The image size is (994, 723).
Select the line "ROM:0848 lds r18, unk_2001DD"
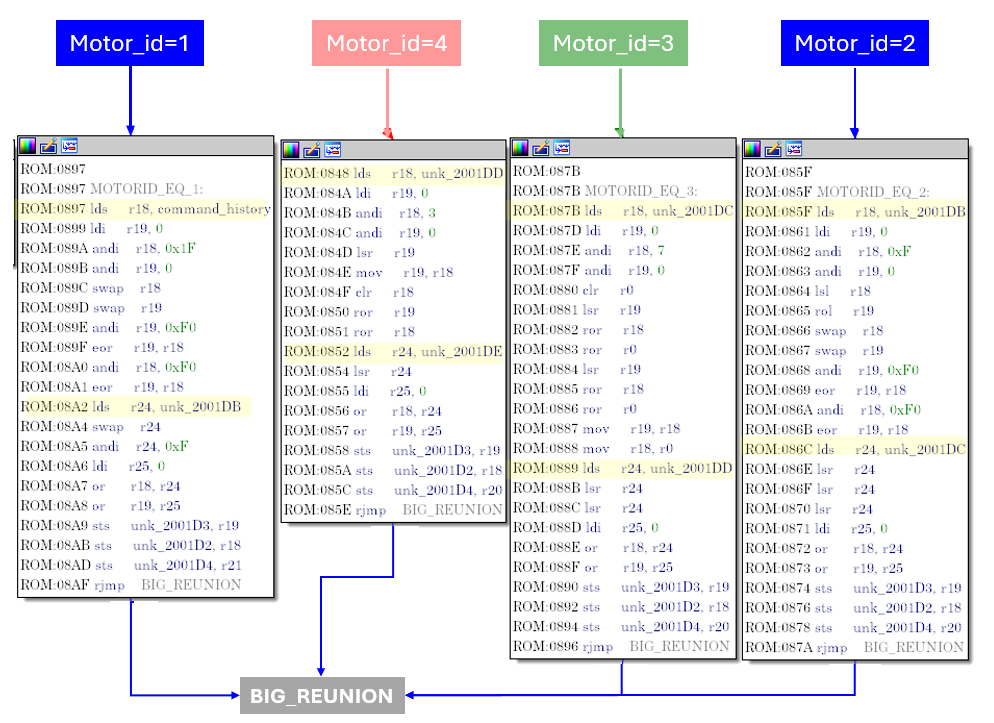393,173
